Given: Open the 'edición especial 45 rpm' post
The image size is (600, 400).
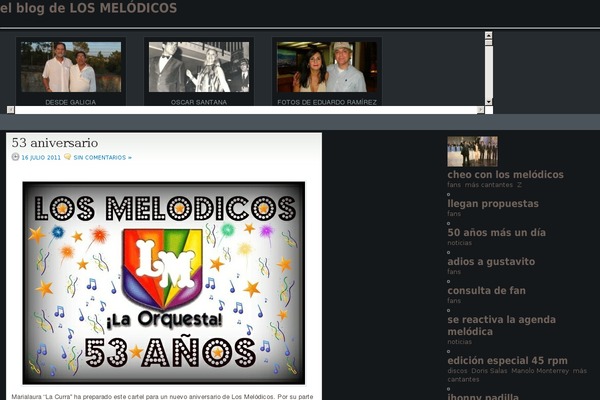Looking at the screenshot, I should tap(507, 361).
